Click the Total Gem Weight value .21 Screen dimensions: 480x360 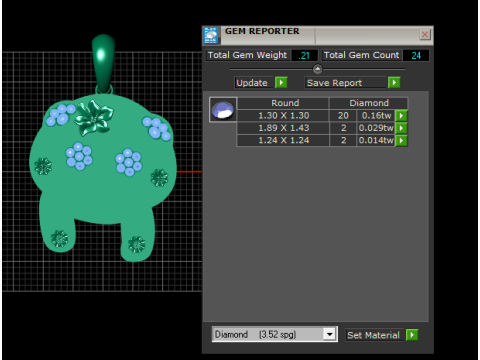click(304, 55)
